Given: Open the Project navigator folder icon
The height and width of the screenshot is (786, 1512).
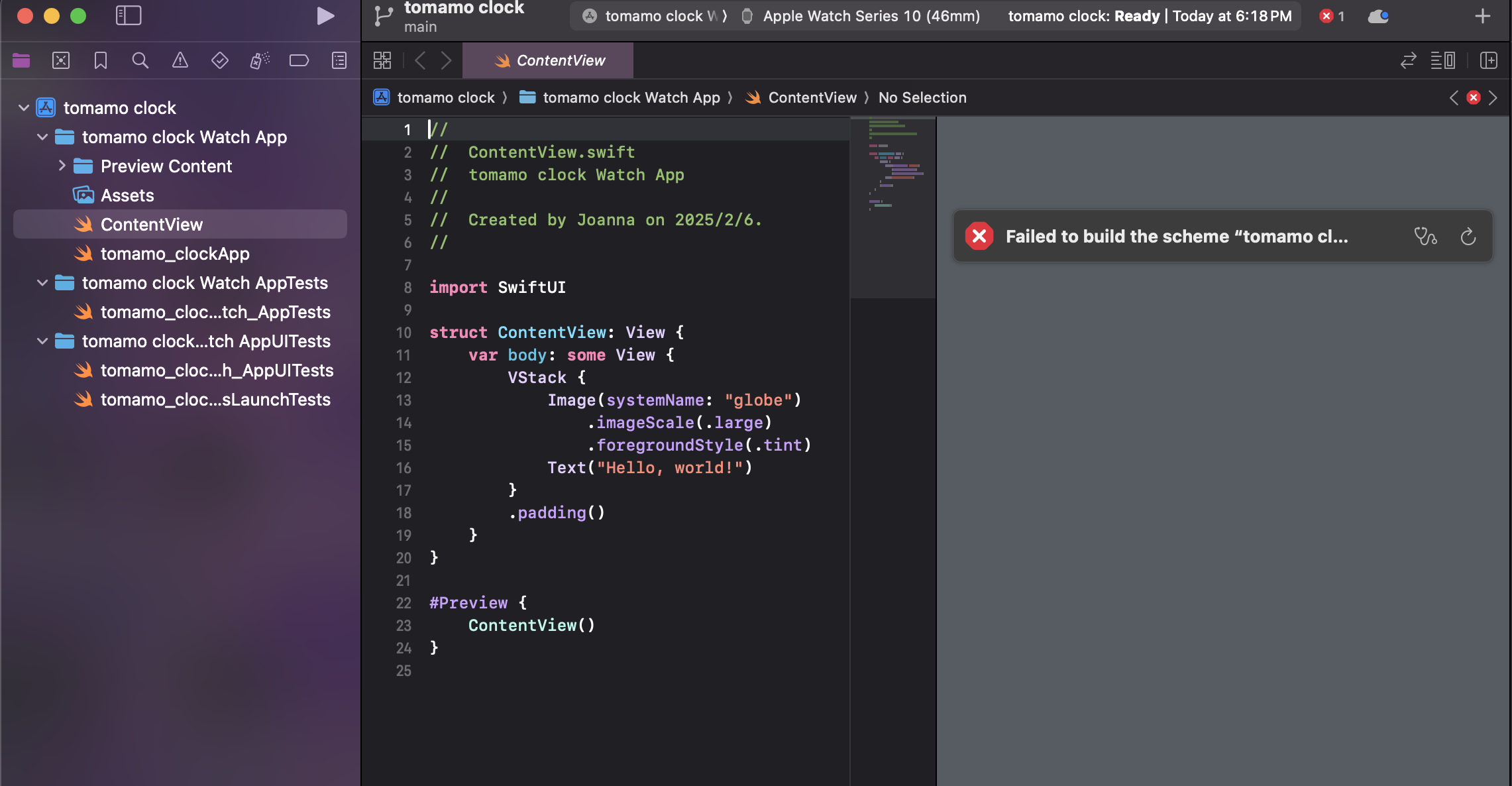Looking at the screenshot, I should coord(21,61).
